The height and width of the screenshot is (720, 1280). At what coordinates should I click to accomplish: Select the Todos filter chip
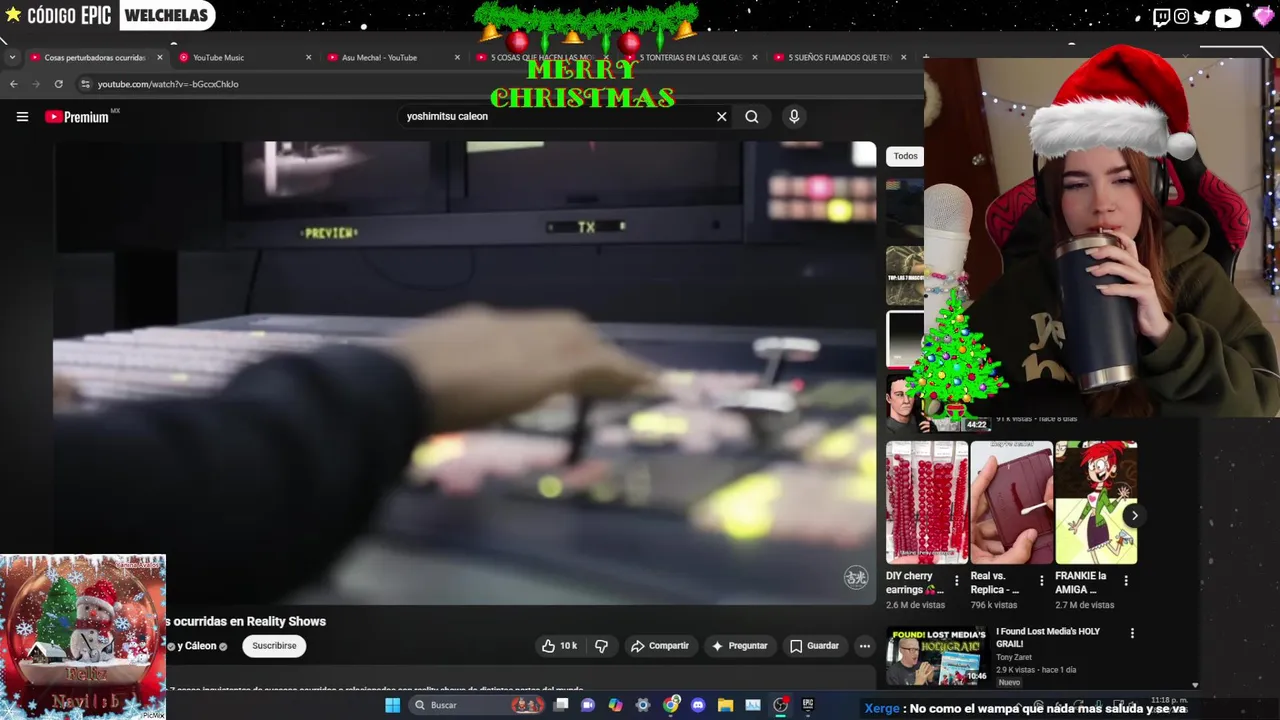click(x=905, y=156)
